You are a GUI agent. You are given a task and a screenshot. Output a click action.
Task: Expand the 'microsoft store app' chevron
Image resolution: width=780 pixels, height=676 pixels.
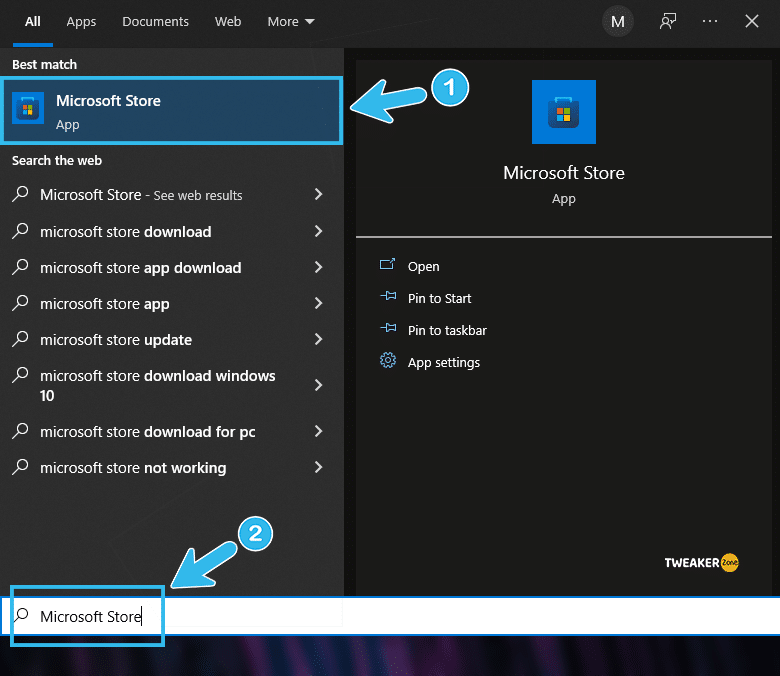coord(319,303)
